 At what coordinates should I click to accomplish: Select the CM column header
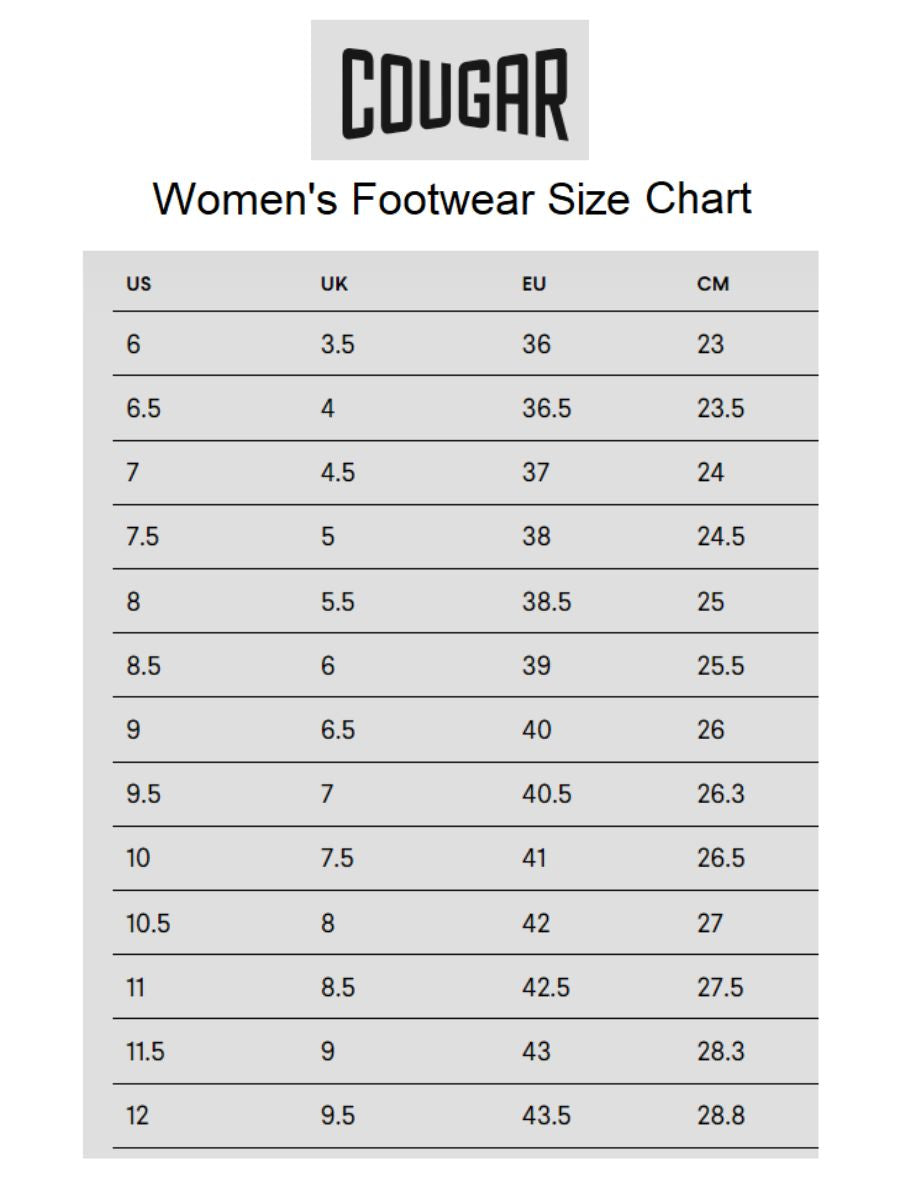(713, 284)
